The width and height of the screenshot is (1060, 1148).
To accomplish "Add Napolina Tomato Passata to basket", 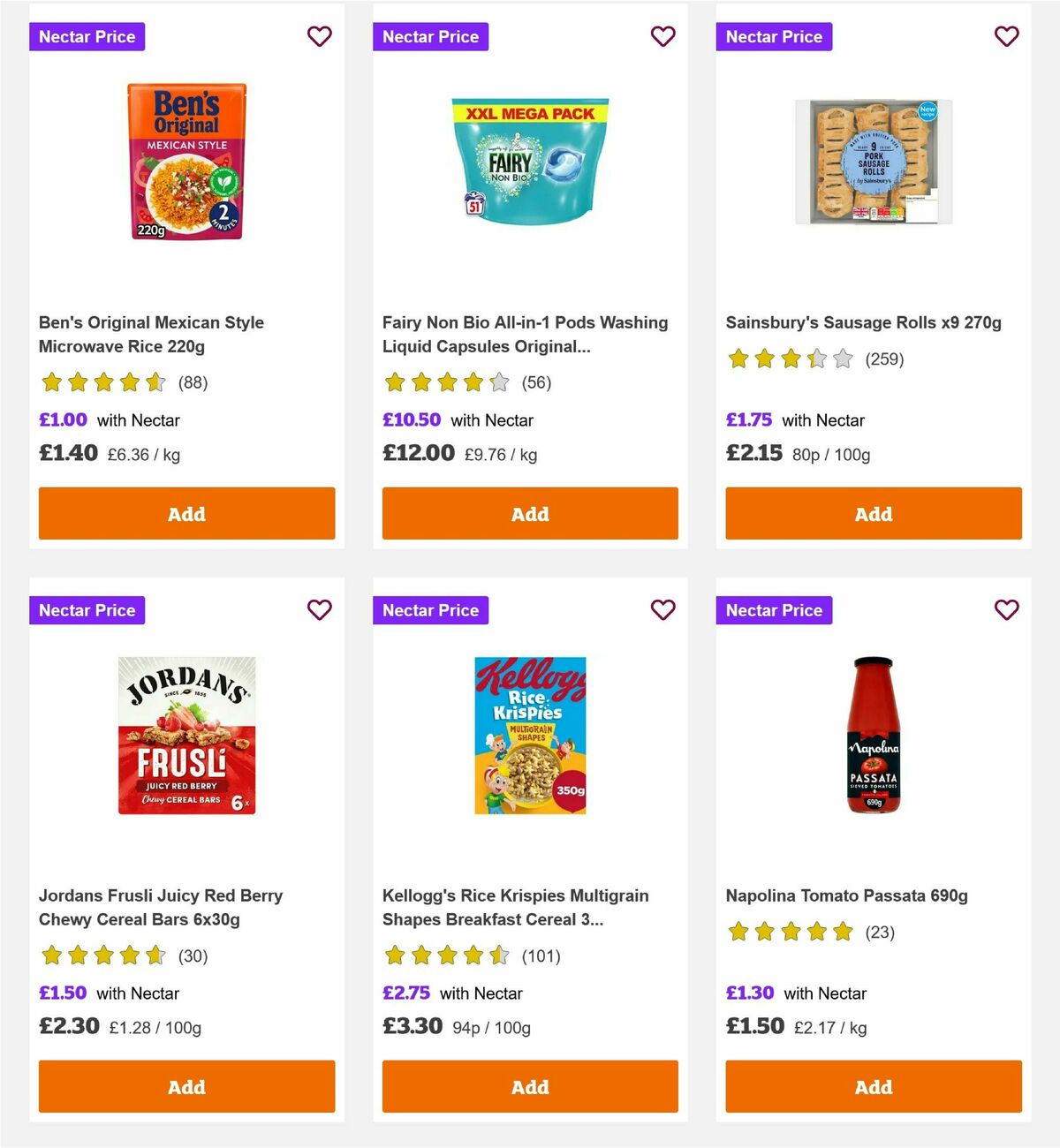I will (873, 1086).
